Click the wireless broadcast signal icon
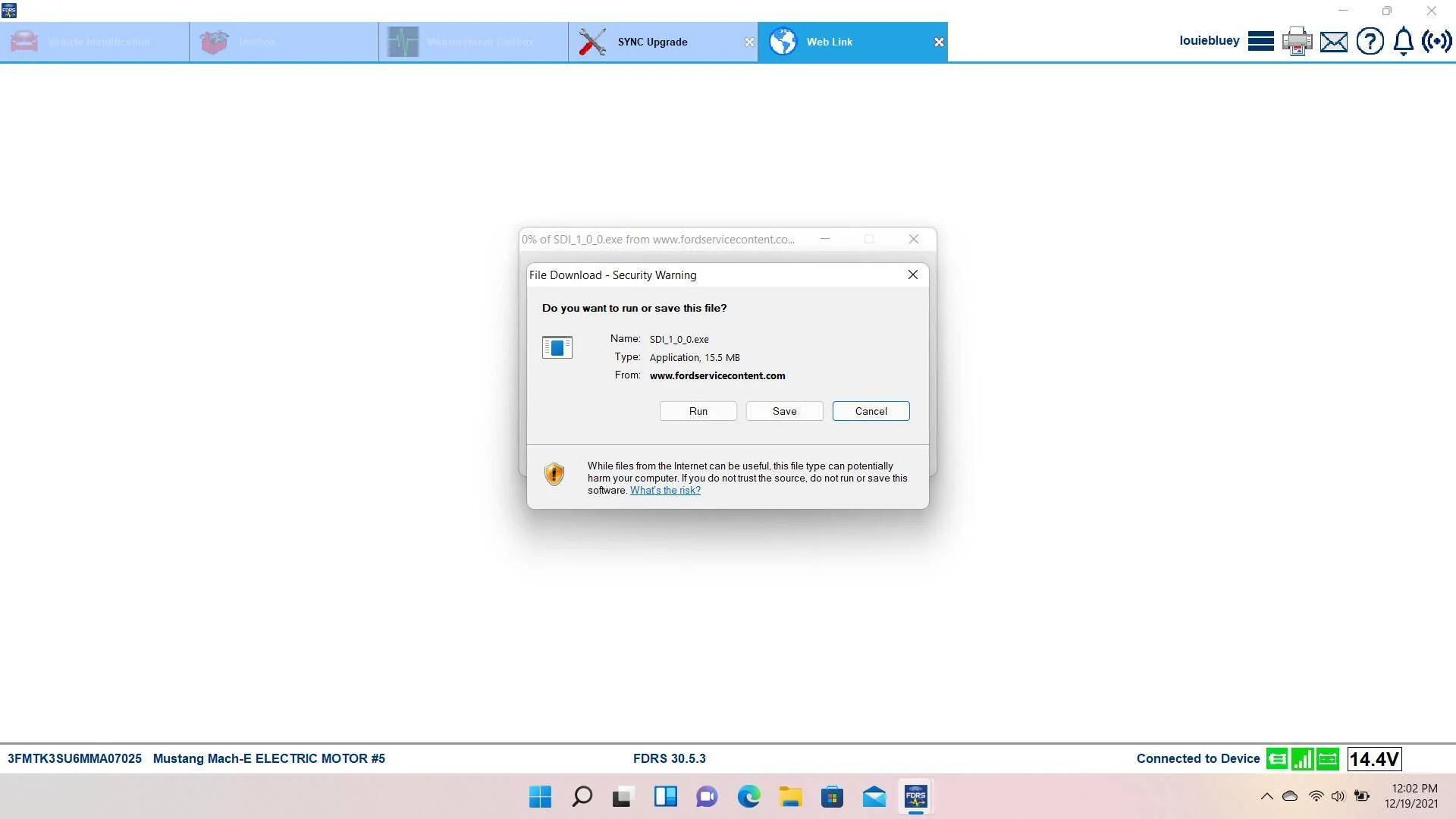This screenshot has width=1456, height=819. pyautogui.click(x=1436, y=41)
